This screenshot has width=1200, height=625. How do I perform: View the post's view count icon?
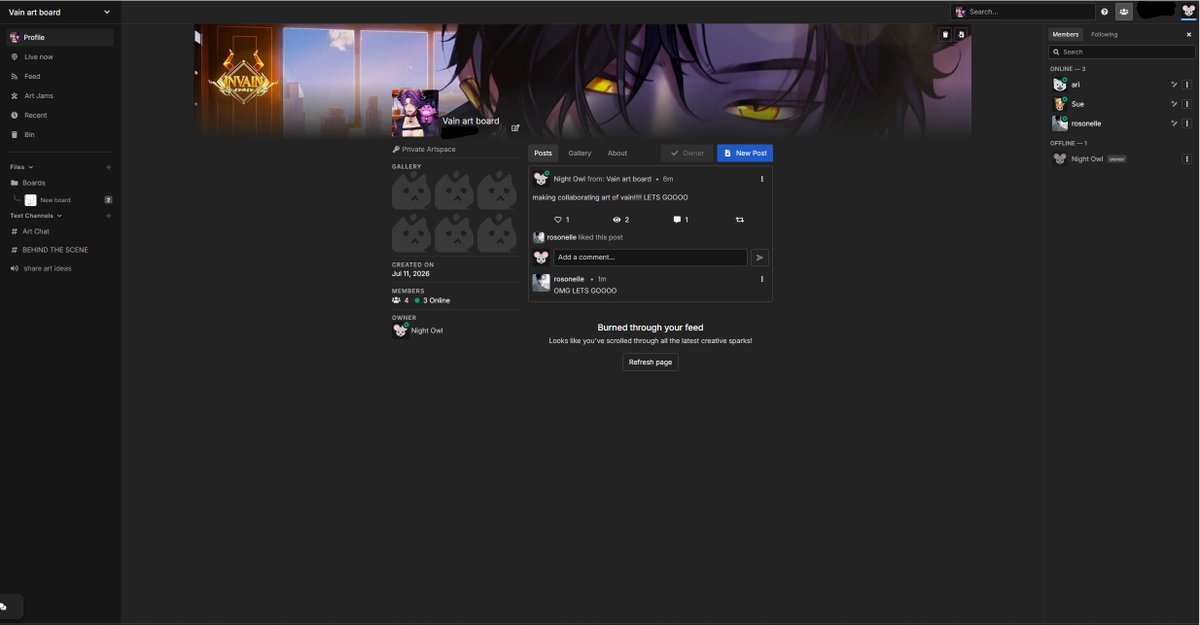coord(617,219)
